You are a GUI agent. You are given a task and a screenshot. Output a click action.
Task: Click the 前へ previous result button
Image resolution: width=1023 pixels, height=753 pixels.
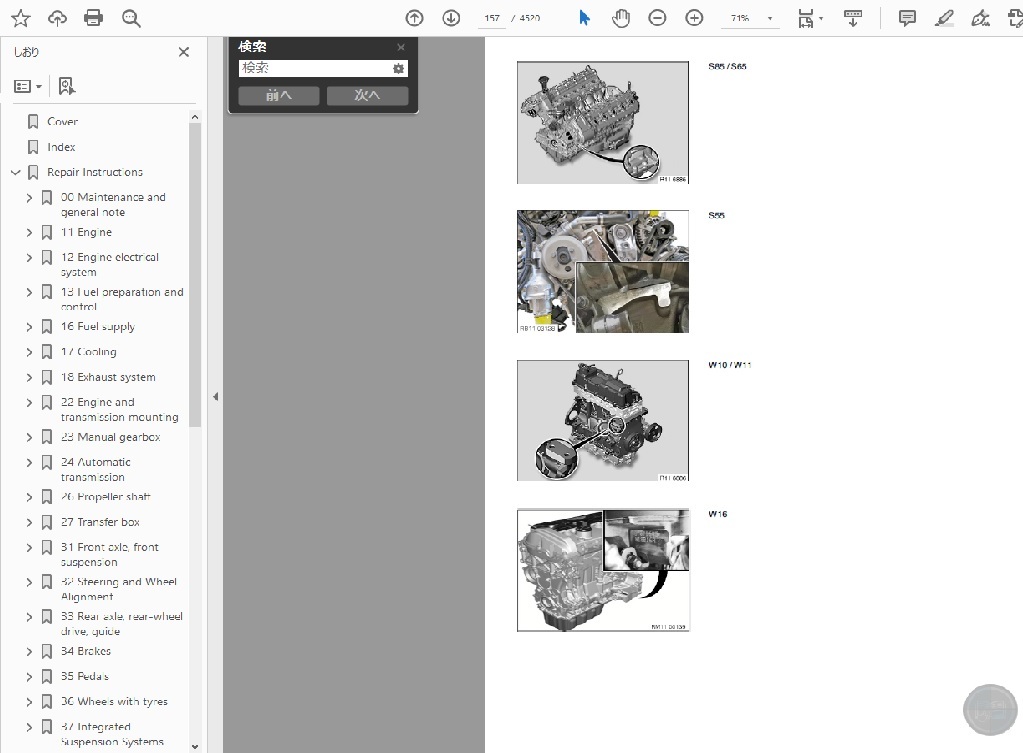coord(279,95)
